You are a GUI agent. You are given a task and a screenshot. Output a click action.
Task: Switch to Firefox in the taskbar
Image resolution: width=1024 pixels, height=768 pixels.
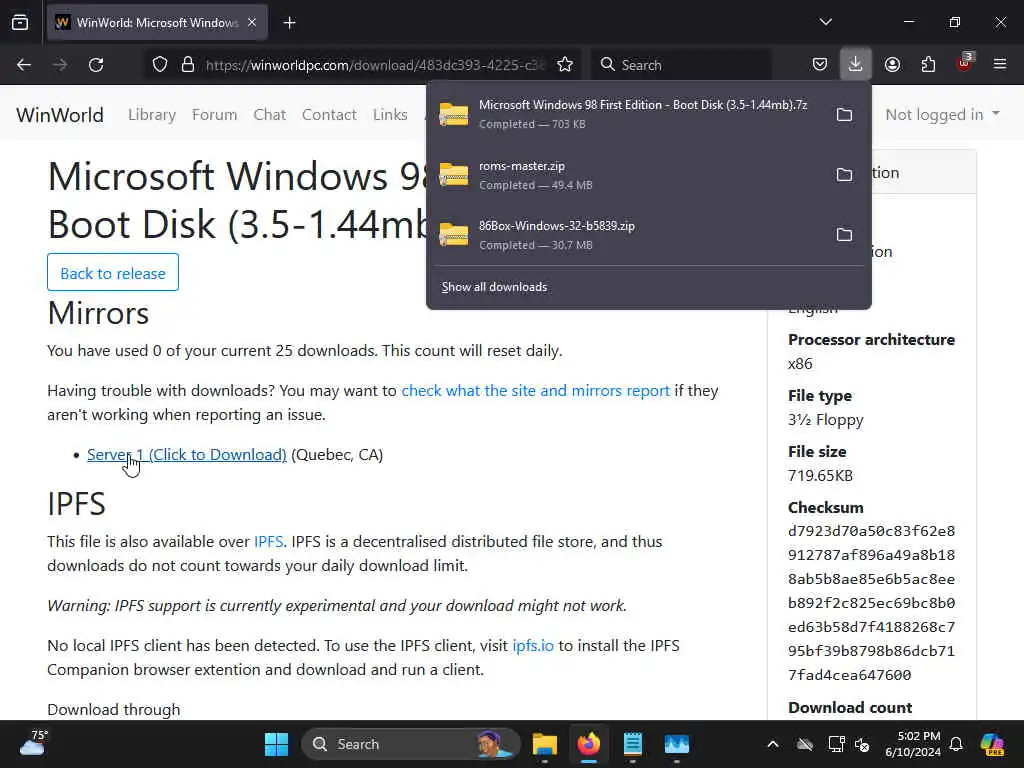pos(588,744)
